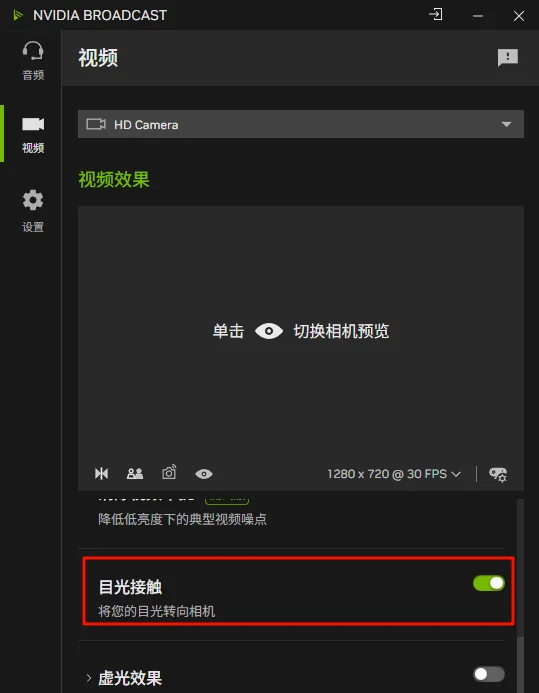Open the feedback speech bubble icon
539x693 pixels.
coord(508,57)
